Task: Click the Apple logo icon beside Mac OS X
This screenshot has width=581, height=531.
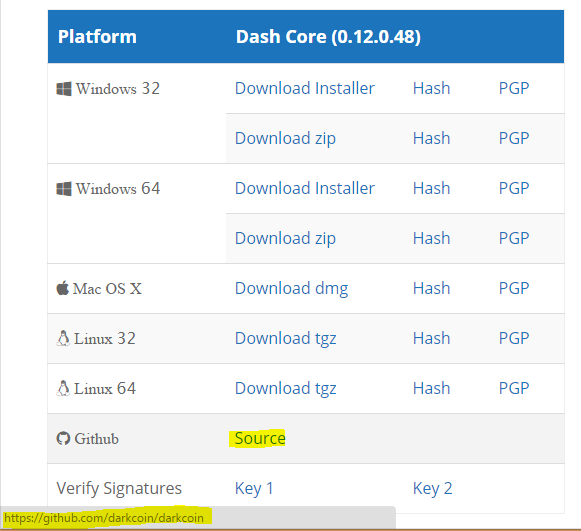Action: [63, 288]
